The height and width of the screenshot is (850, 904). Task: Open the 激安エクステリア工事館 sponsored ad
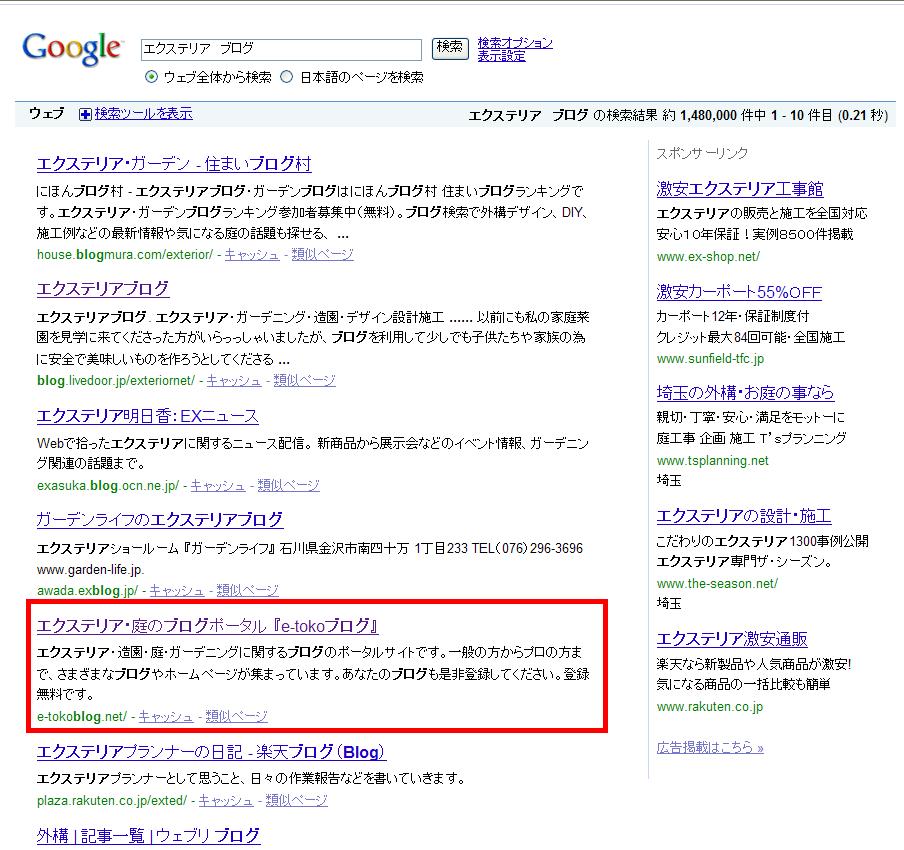(x=739, y=189)
